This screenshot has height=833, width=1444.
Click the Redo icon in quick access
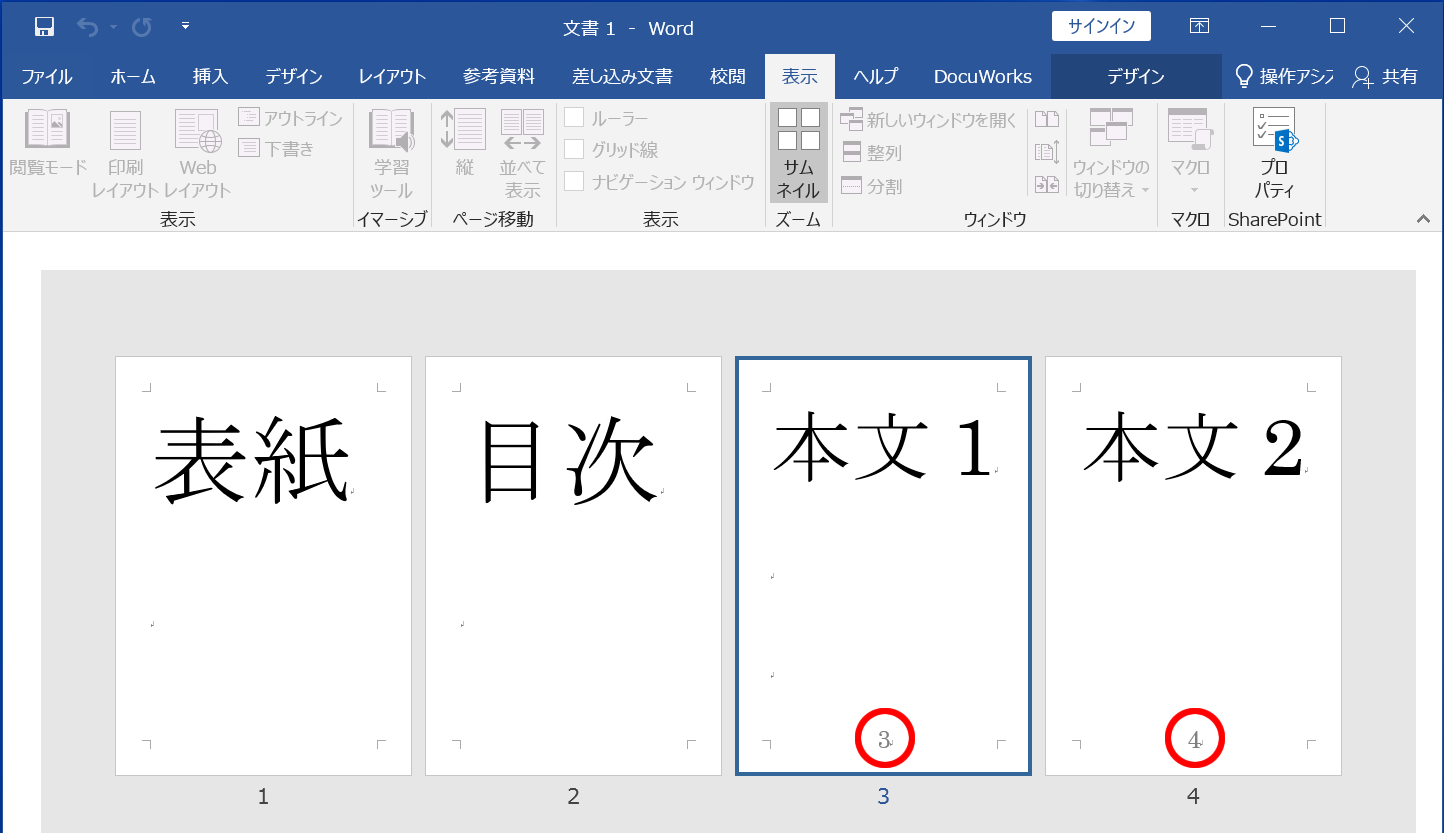(142, 27)
